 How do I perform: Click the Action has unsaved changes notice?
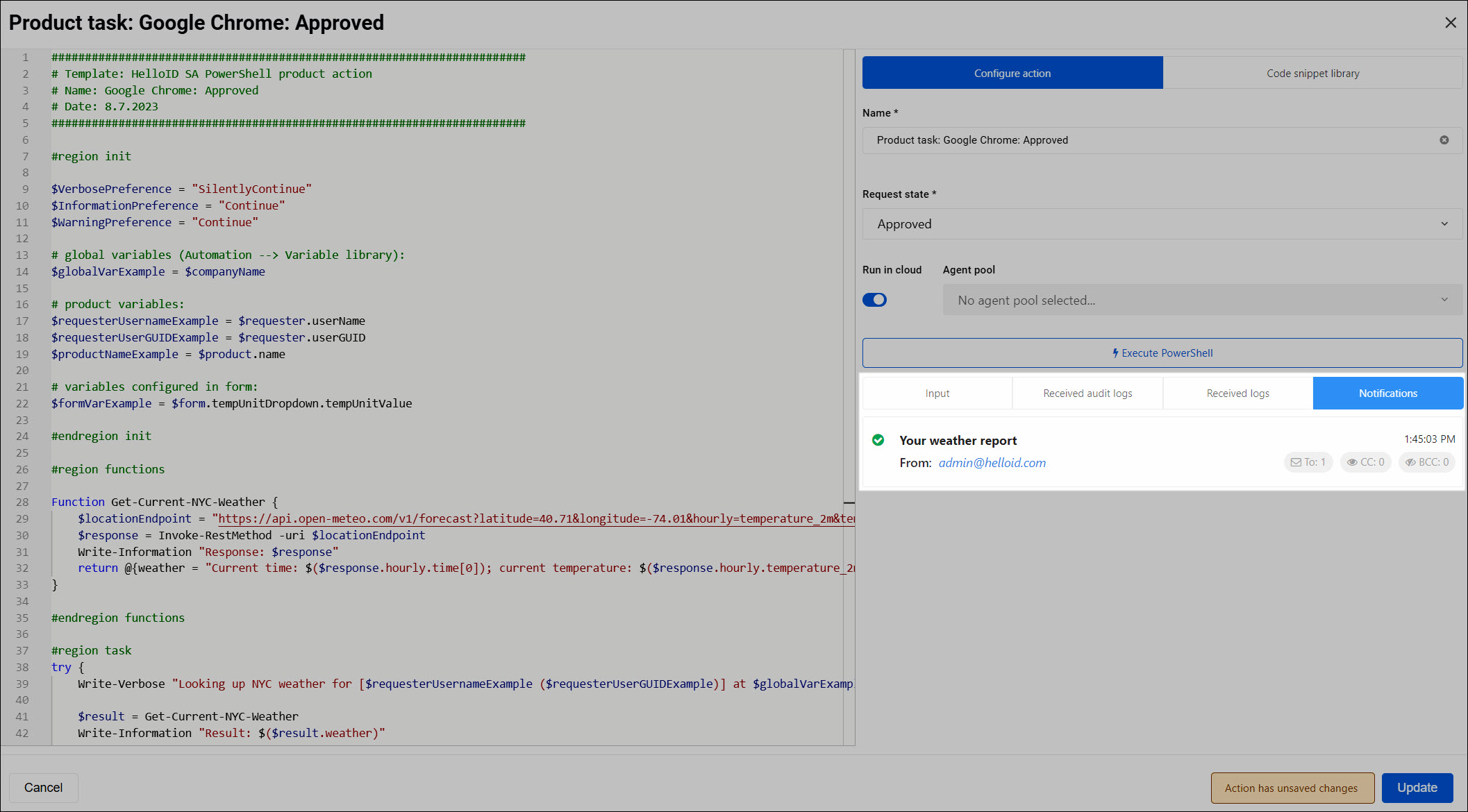pos(1292,788)
